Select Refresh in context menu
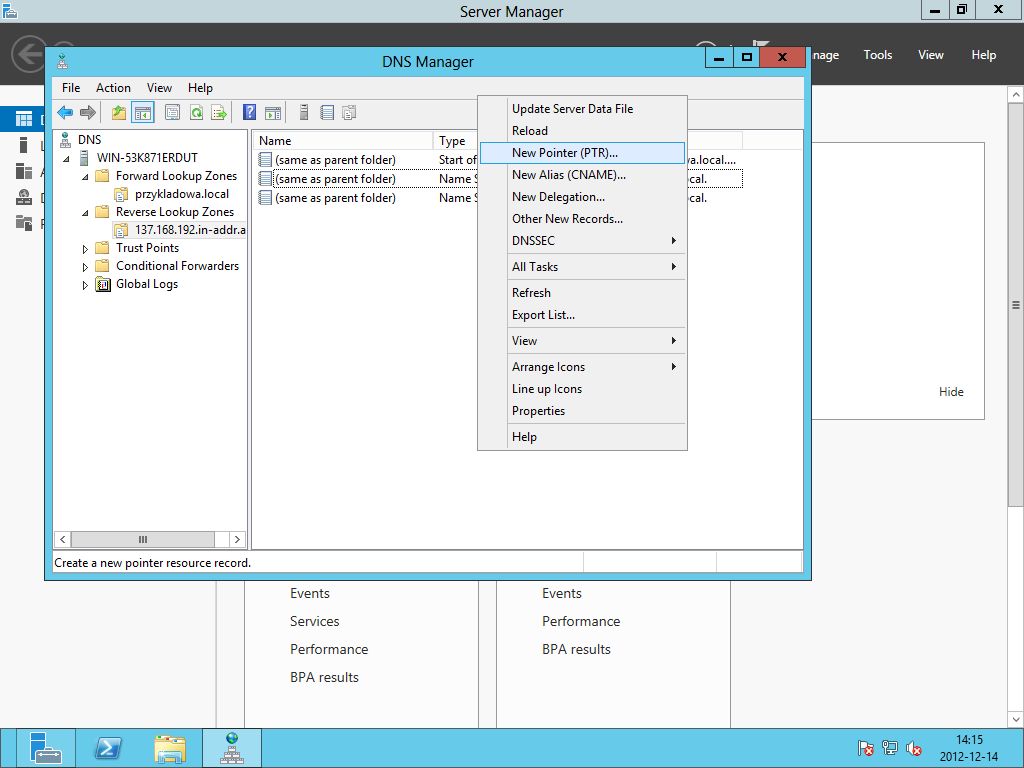Screen dimensions: 1024x768 coord(583,293)
